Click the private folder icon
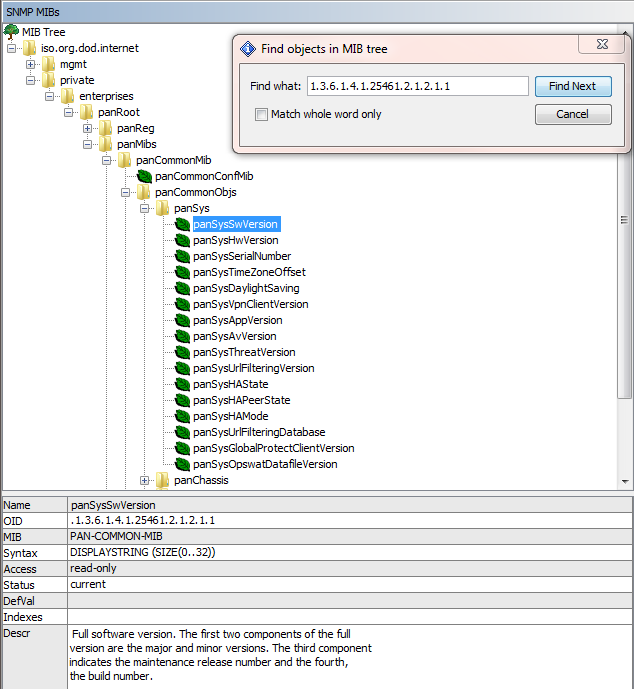This screenshot has height=689, width=634. click(49, 80)
